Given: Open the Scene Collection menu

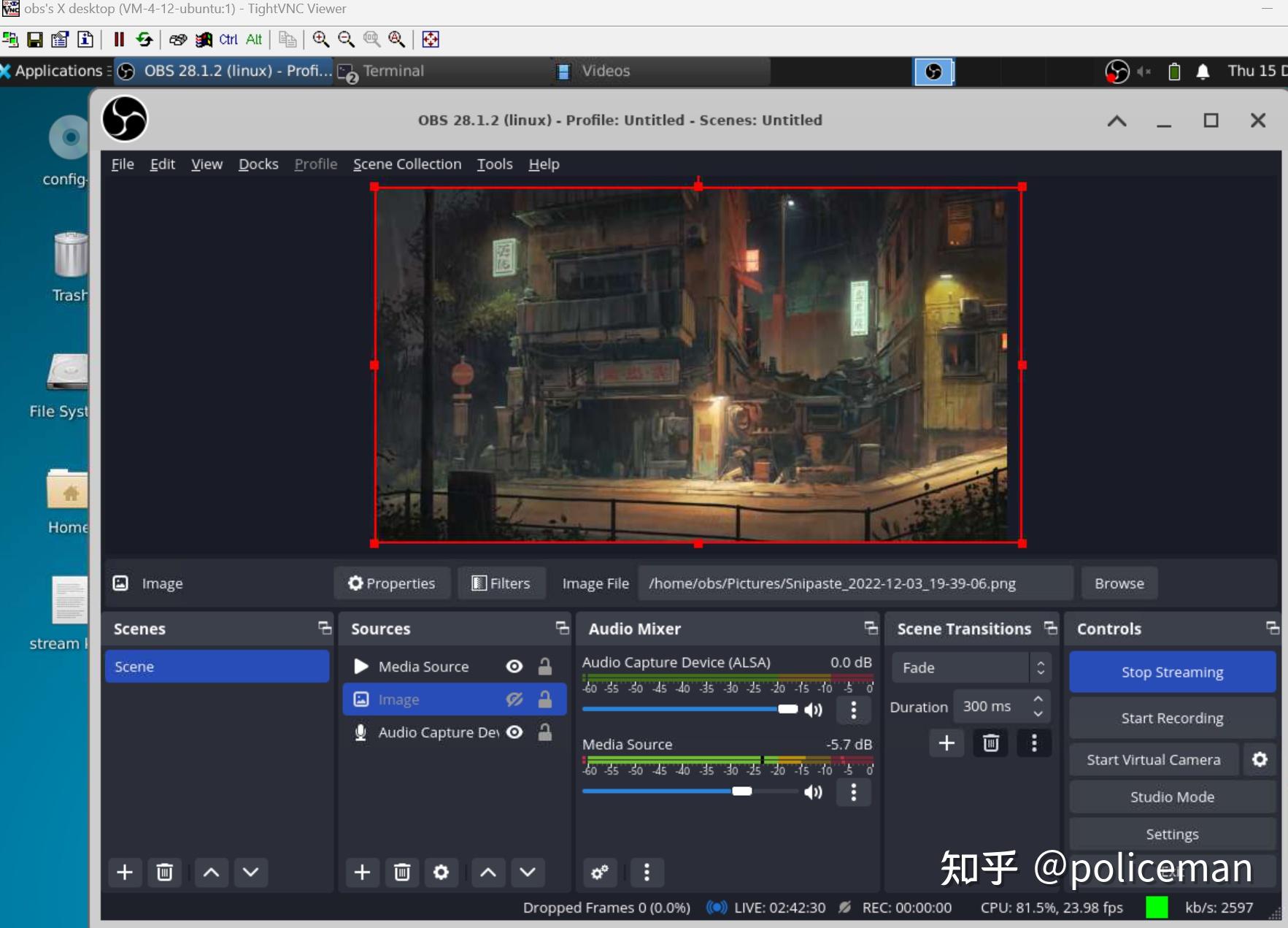Looking at the screenshot, I should pos(406,164).
